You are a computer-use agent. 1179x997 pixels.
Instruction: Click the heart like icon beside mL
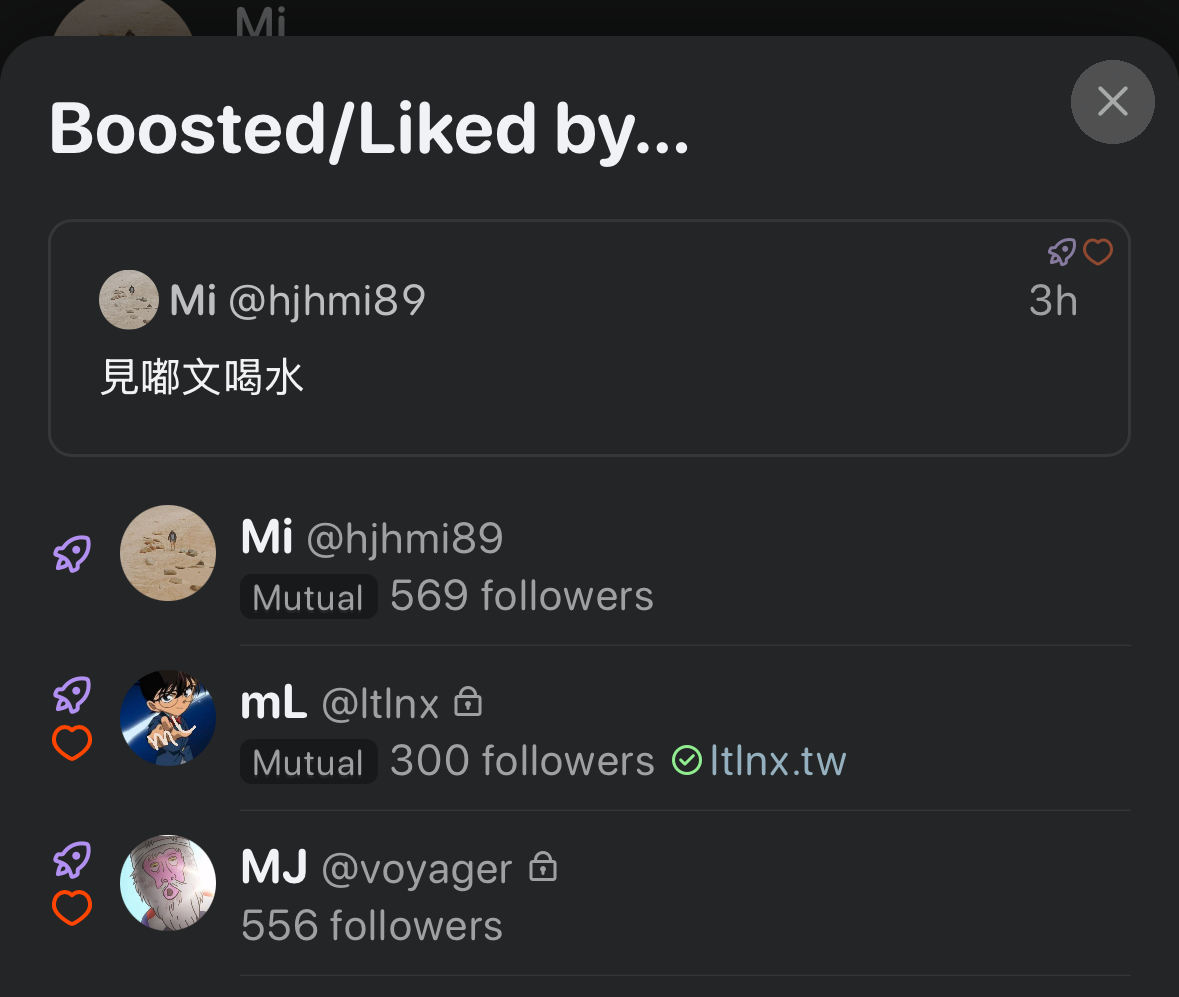tap(72, 743)
